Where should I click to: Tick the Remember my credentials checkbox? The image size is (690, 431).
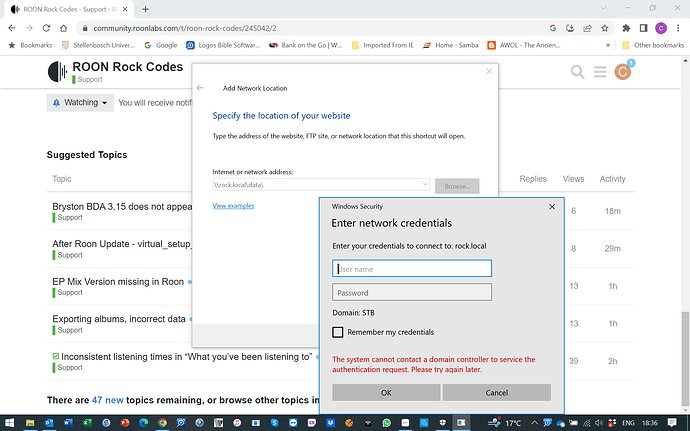(338, 332)
